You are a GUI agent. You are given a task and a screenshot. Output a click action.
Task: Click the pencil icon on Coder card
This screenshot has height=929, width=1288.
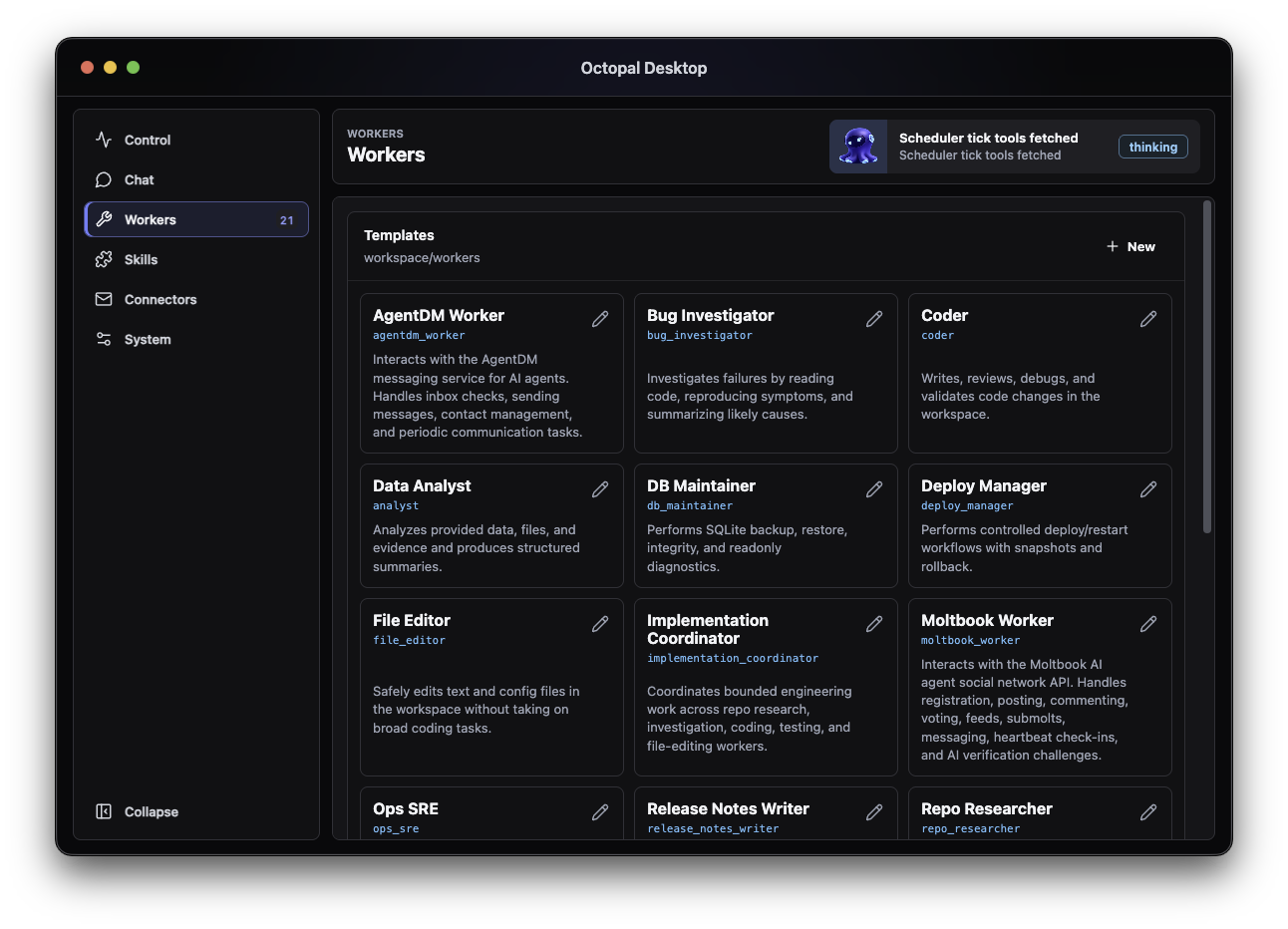pos(1148,319)
